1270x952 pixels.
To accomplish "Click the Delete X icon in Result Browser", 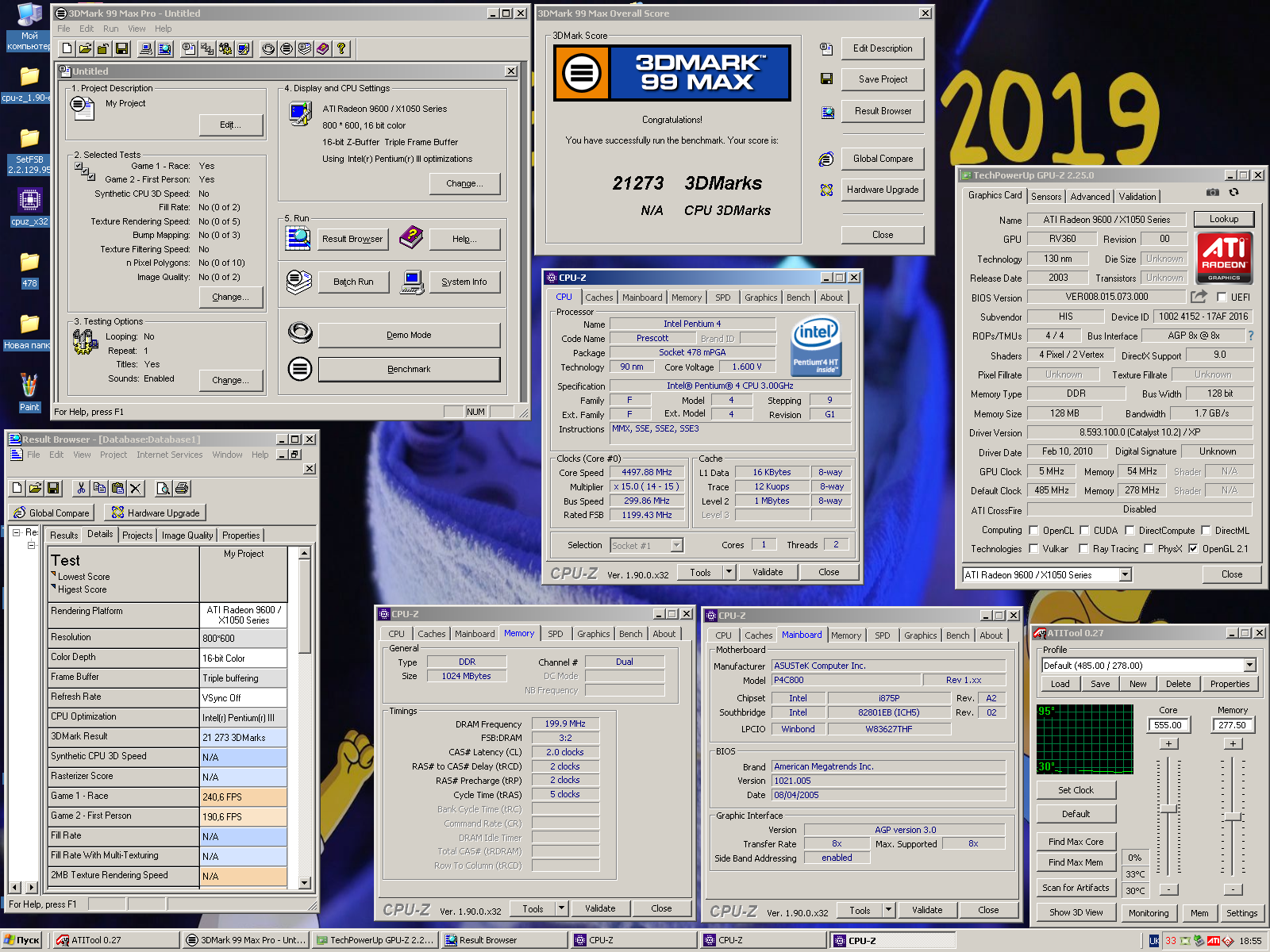I will (x=136, y=488).
